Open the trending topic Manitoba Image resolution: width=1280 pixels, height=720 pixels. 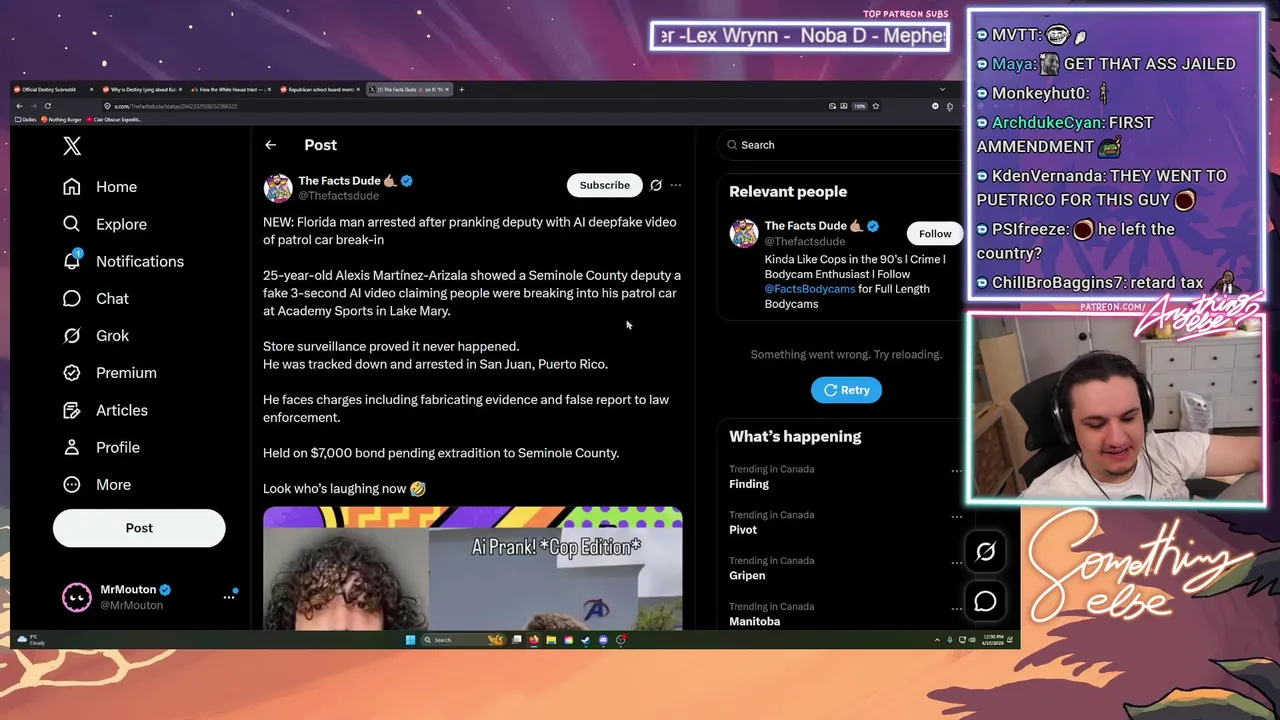[x=754, y=622]
